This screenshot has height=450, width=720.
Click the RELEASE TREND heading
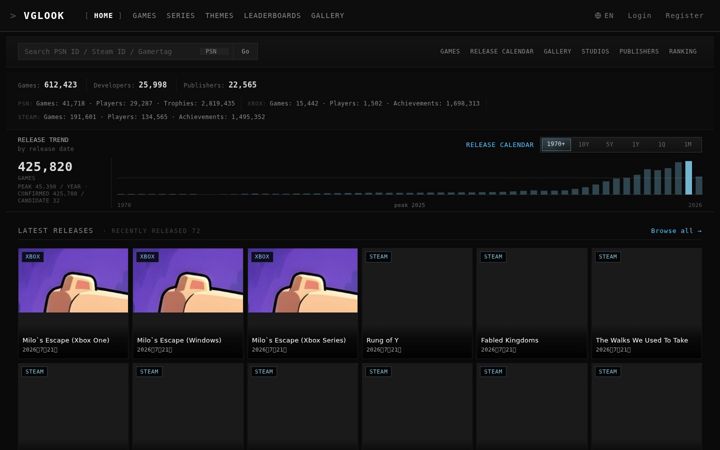[43, 140]
